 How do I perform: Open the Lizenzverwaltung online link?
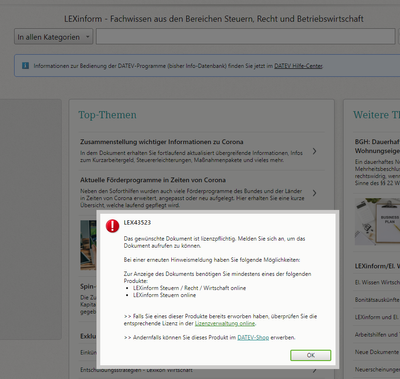[225, 323]
